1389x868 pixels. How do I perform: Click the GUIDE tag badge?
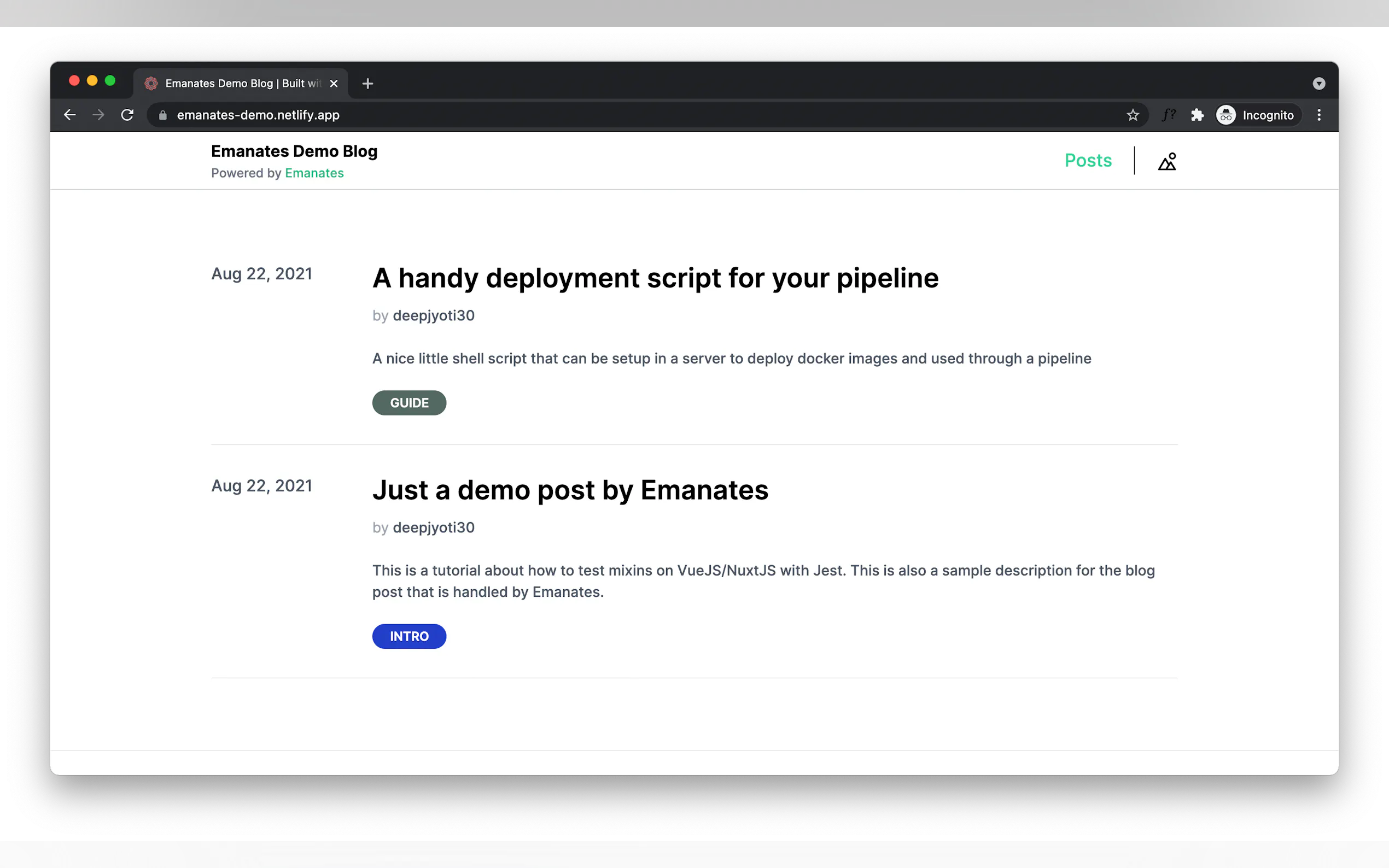click(x=409, y=403)
